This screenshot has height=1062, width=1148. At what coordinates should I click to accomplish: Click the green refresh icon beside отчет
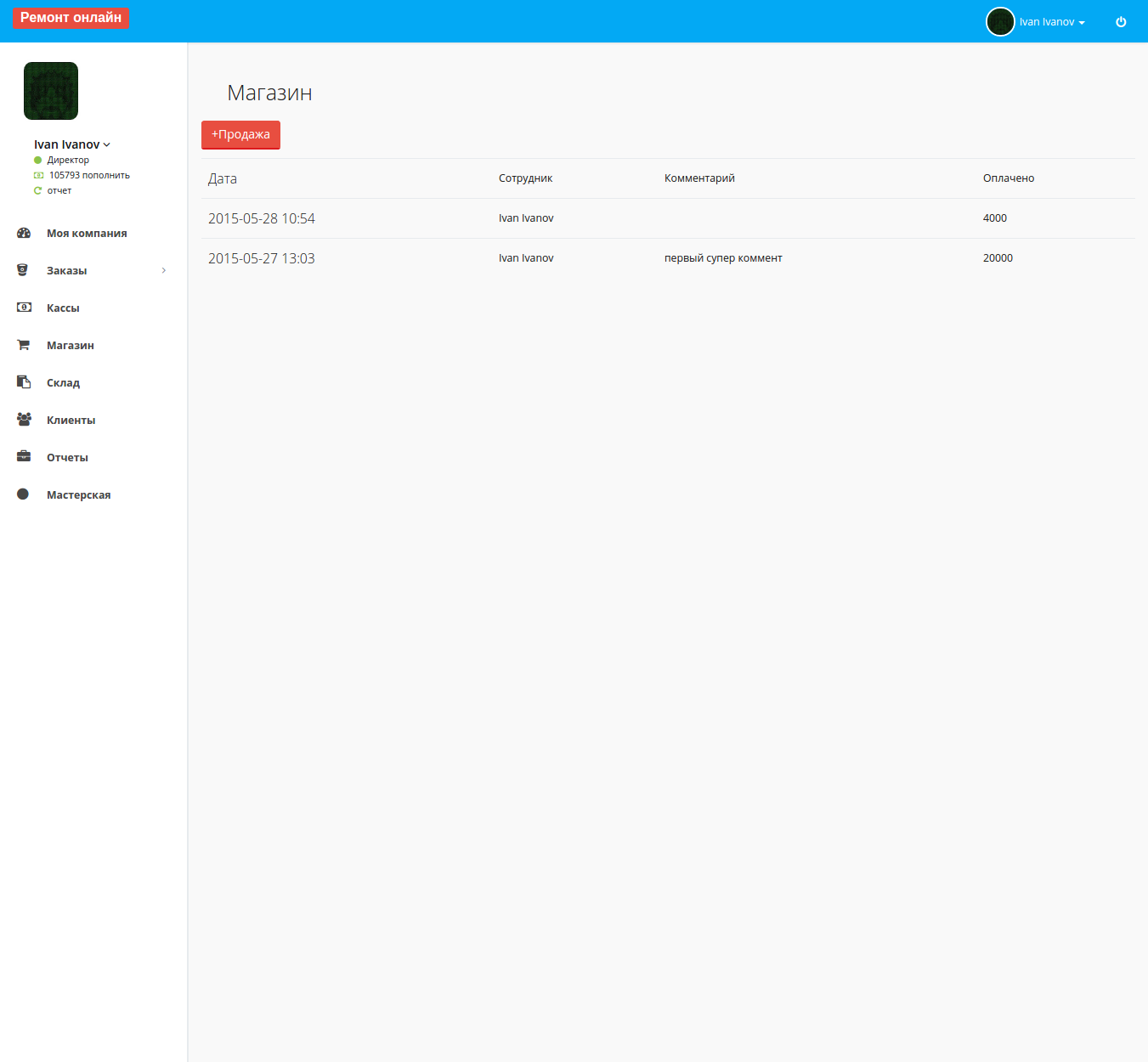click(37, 190)
